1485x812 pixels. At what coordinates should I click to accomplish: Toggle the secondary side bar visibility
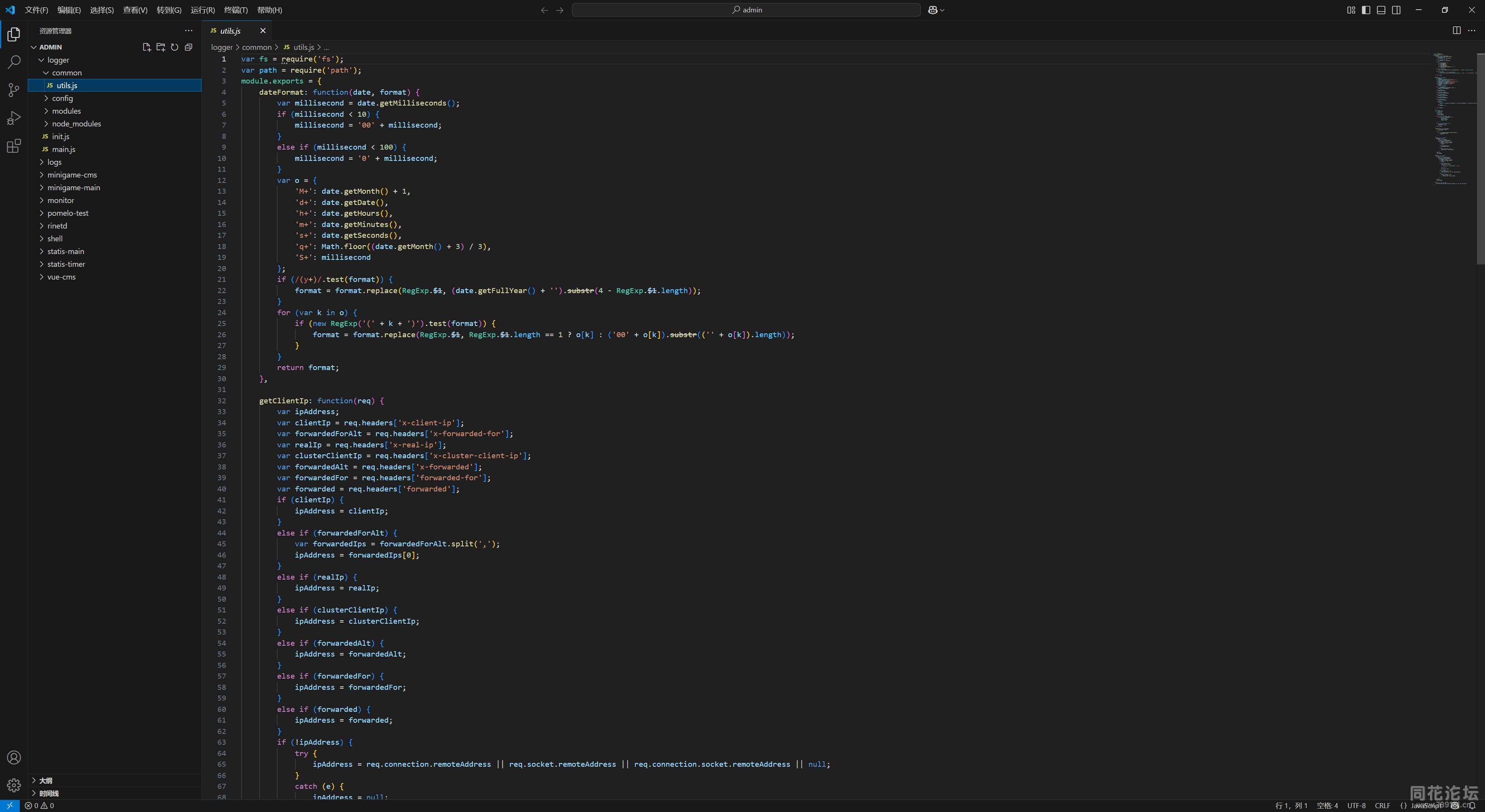pos(1396,10)
